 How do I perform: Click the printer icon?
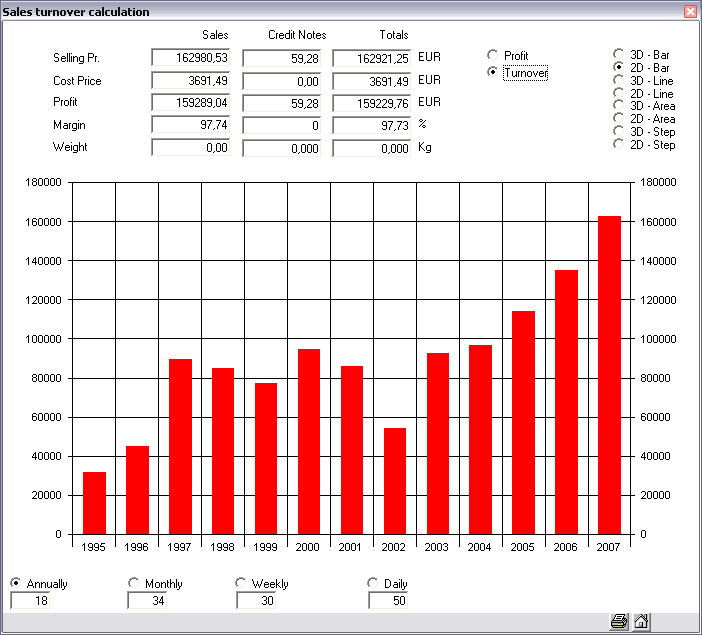click(x=619, y=621)
